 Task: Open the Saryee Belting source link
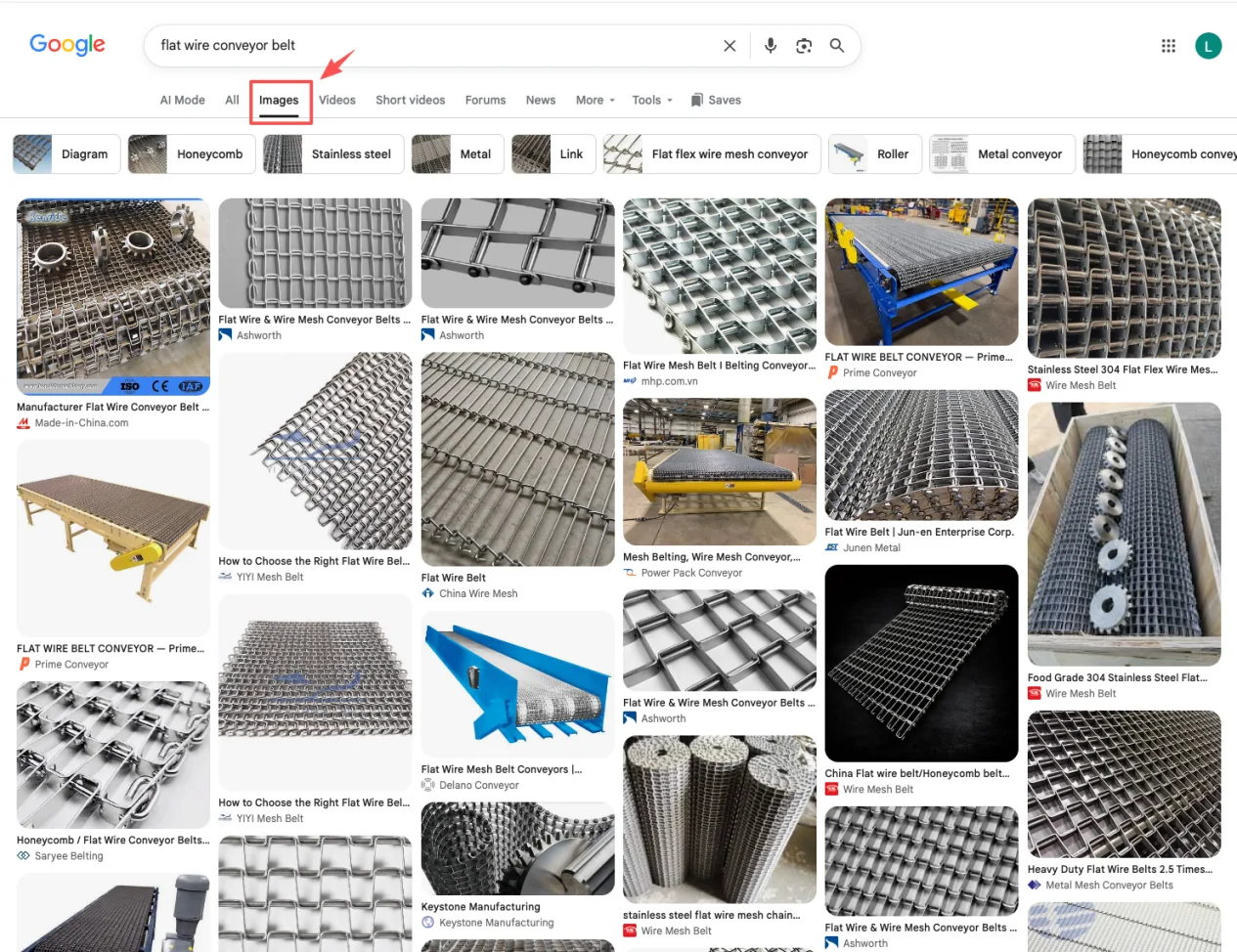click(x=61, y=856)
